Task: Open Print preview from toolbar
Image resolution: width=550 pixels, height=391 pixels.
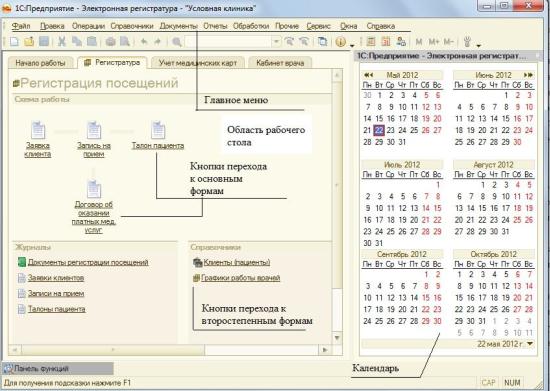Action: (125, 42)
